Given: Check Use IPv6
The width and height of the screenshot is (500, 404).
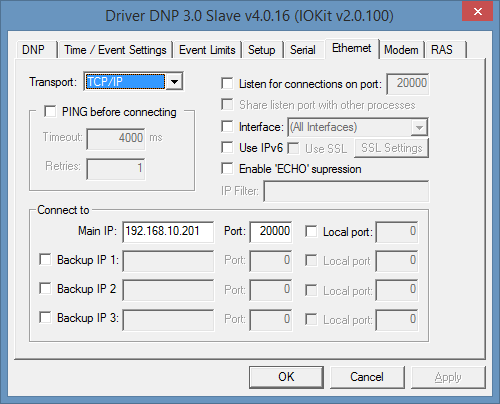Looking at the screenshot, I should point(227,148).
